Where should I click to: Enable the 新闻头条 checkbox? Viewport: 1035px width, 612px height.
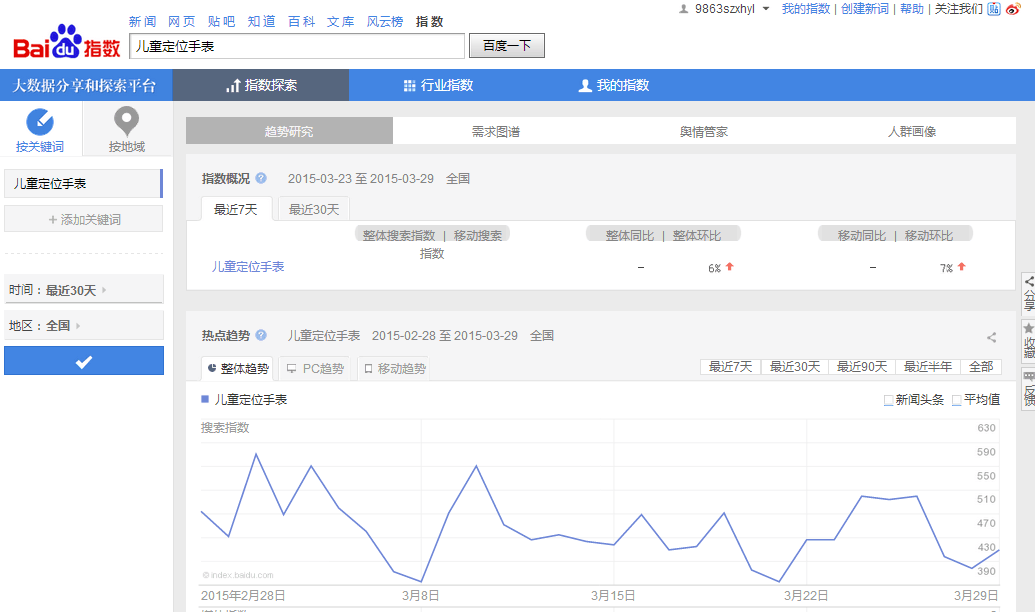pyautogui.click(x=888, y=400)
